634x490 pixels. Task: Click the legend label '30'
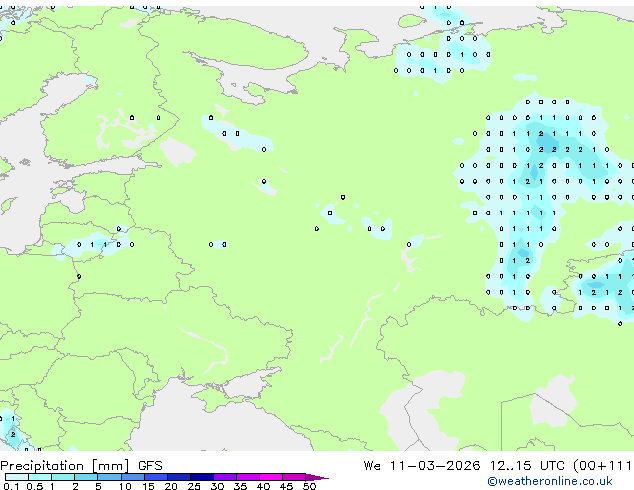click(217, 486)
